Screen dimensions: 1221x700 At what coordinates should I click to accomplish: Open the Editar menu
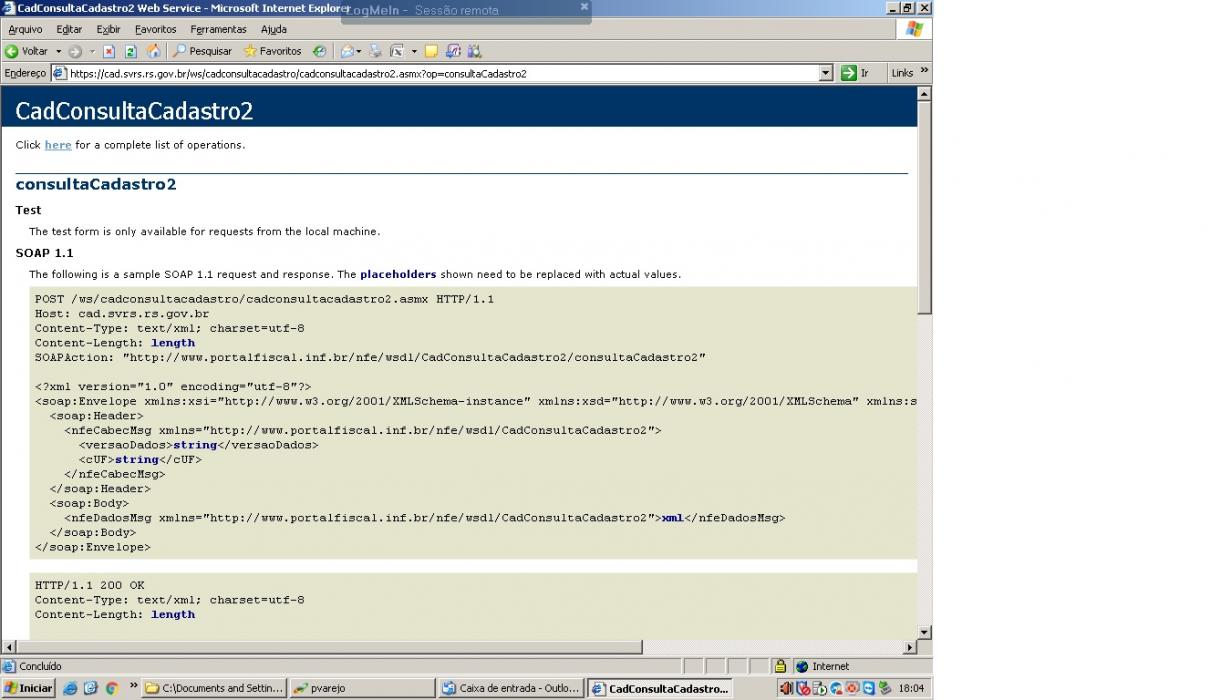point(69,30)
